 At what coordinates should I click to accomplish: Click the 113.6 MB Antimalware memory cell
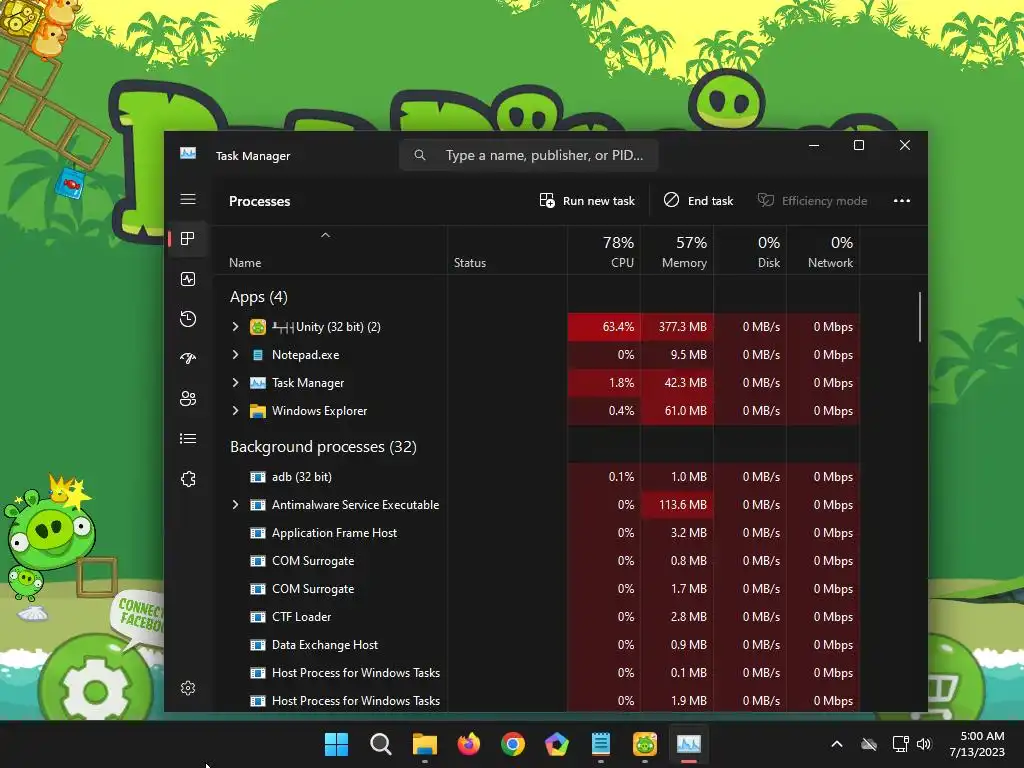[x=677, y=505]
